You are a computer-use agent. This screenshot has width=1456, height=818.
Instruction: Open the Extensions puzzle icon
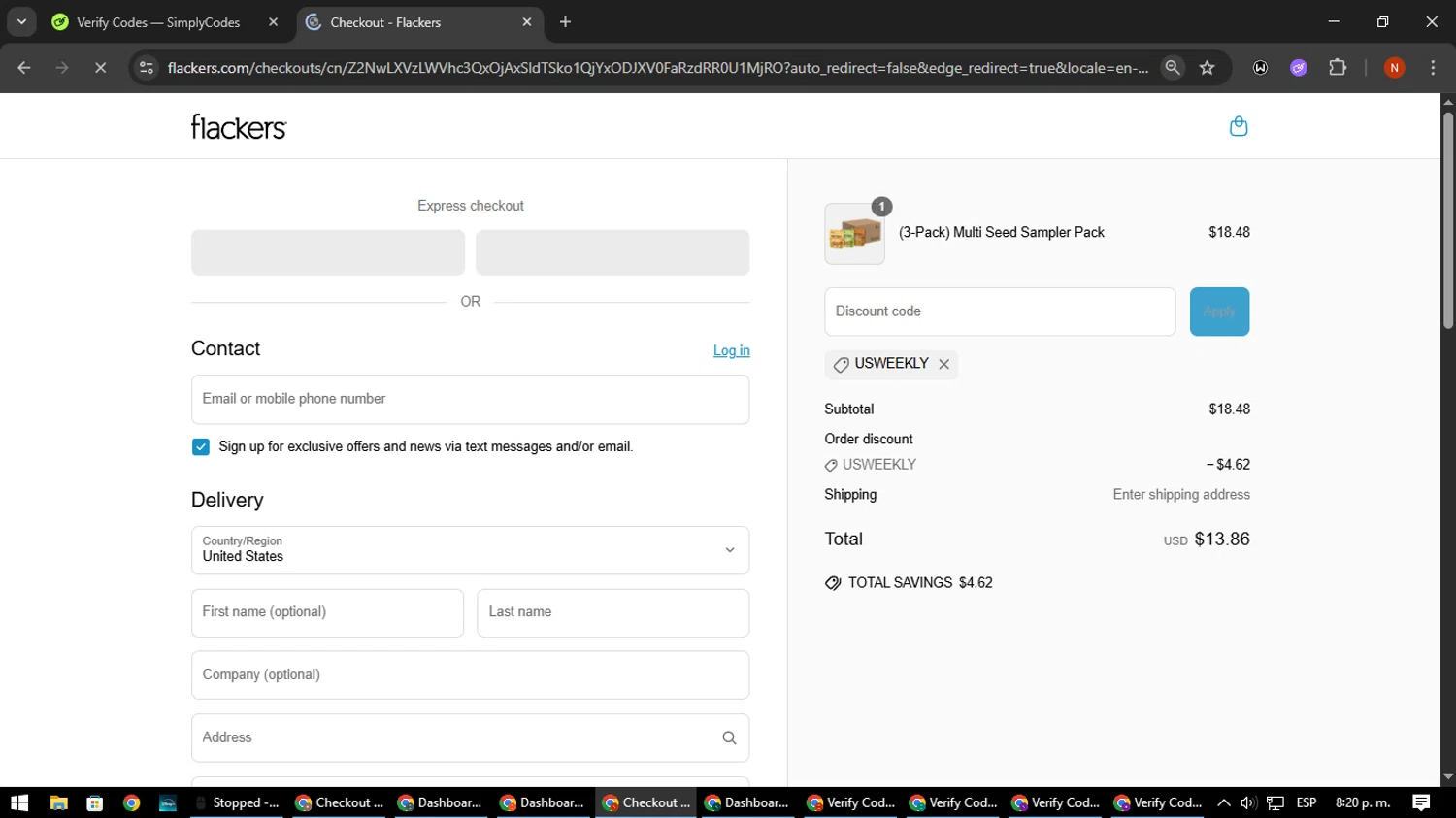1338,68
